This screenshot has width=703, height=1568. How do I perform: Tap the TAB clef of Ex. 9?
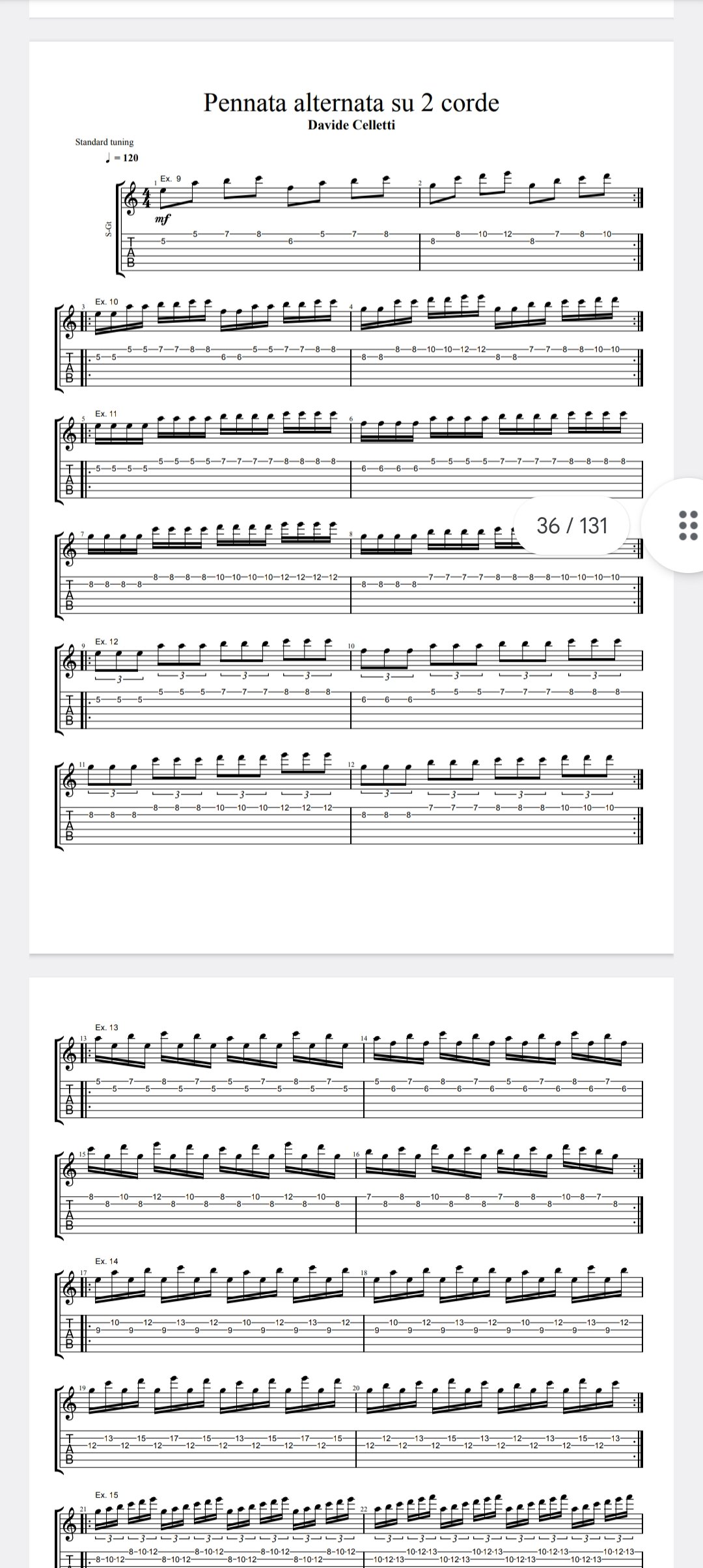(132, 251)
